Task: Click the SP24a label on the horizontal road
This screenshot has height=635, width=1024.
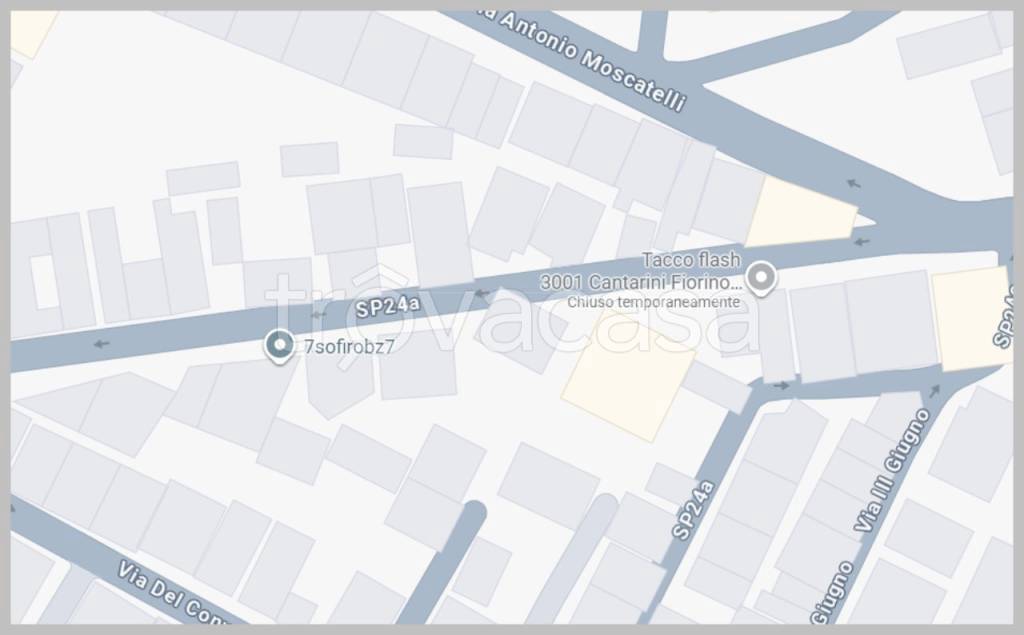Action: tap(388, 306)
